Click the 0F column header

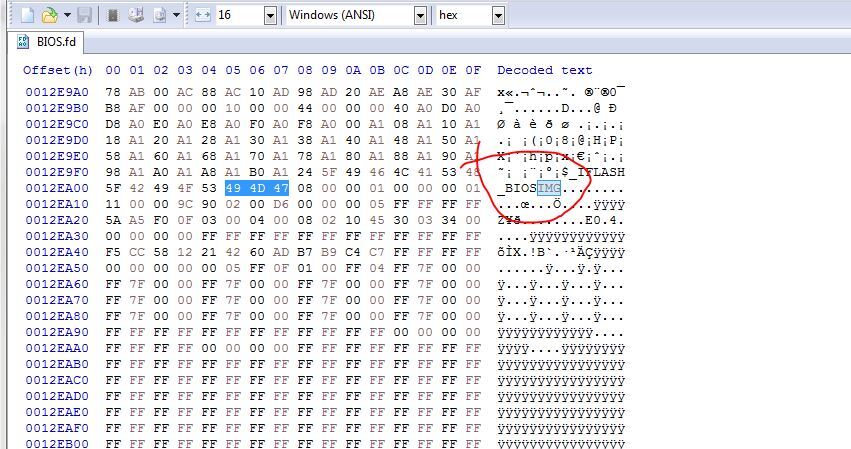click(x=473, y=70)
